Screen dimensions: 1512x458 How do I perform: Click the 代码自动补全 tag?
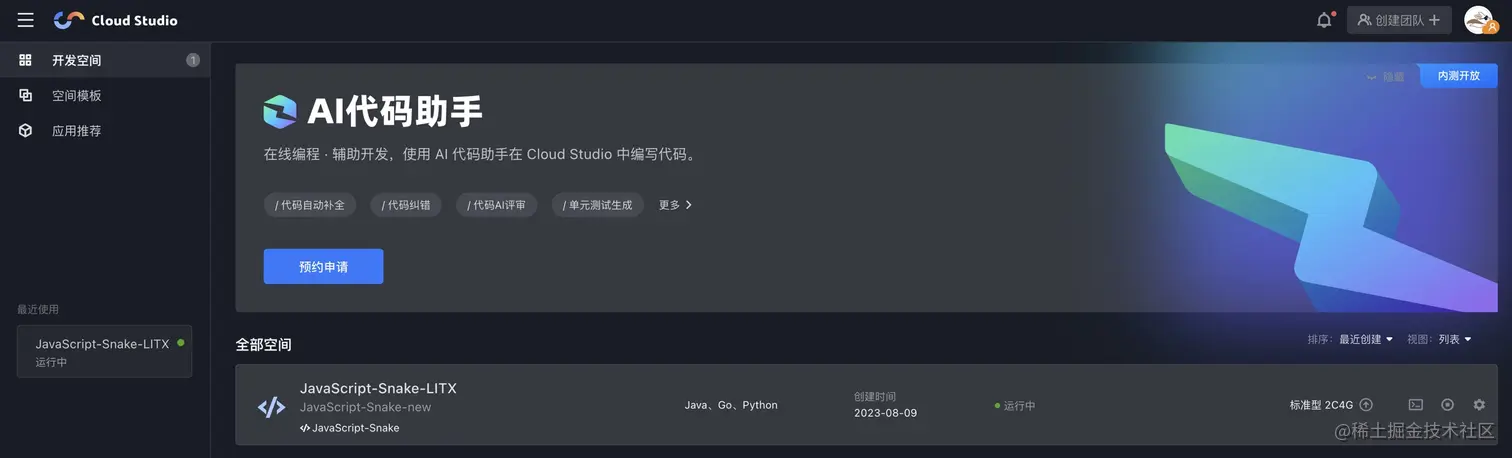click(310, 205)
